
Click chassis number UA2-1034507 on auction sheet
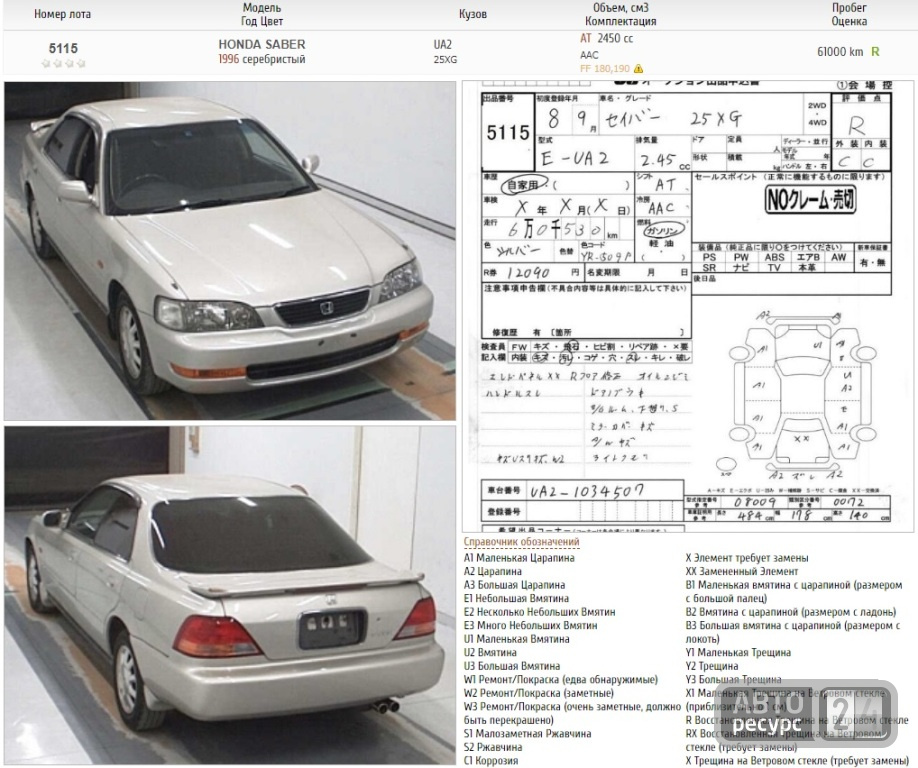[x=587, y=491]
